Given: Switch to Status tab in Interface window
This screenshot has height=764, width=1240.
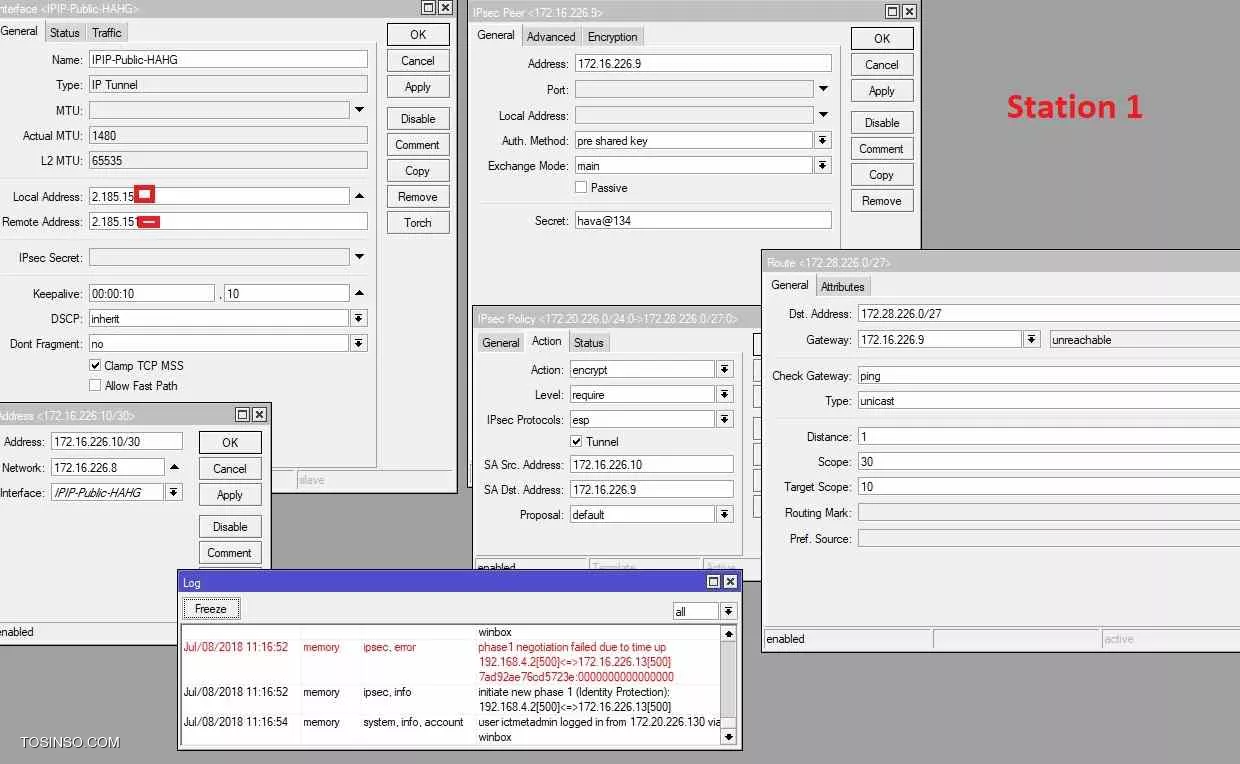Looking at the screenshot, I should [x=65, y=33].
